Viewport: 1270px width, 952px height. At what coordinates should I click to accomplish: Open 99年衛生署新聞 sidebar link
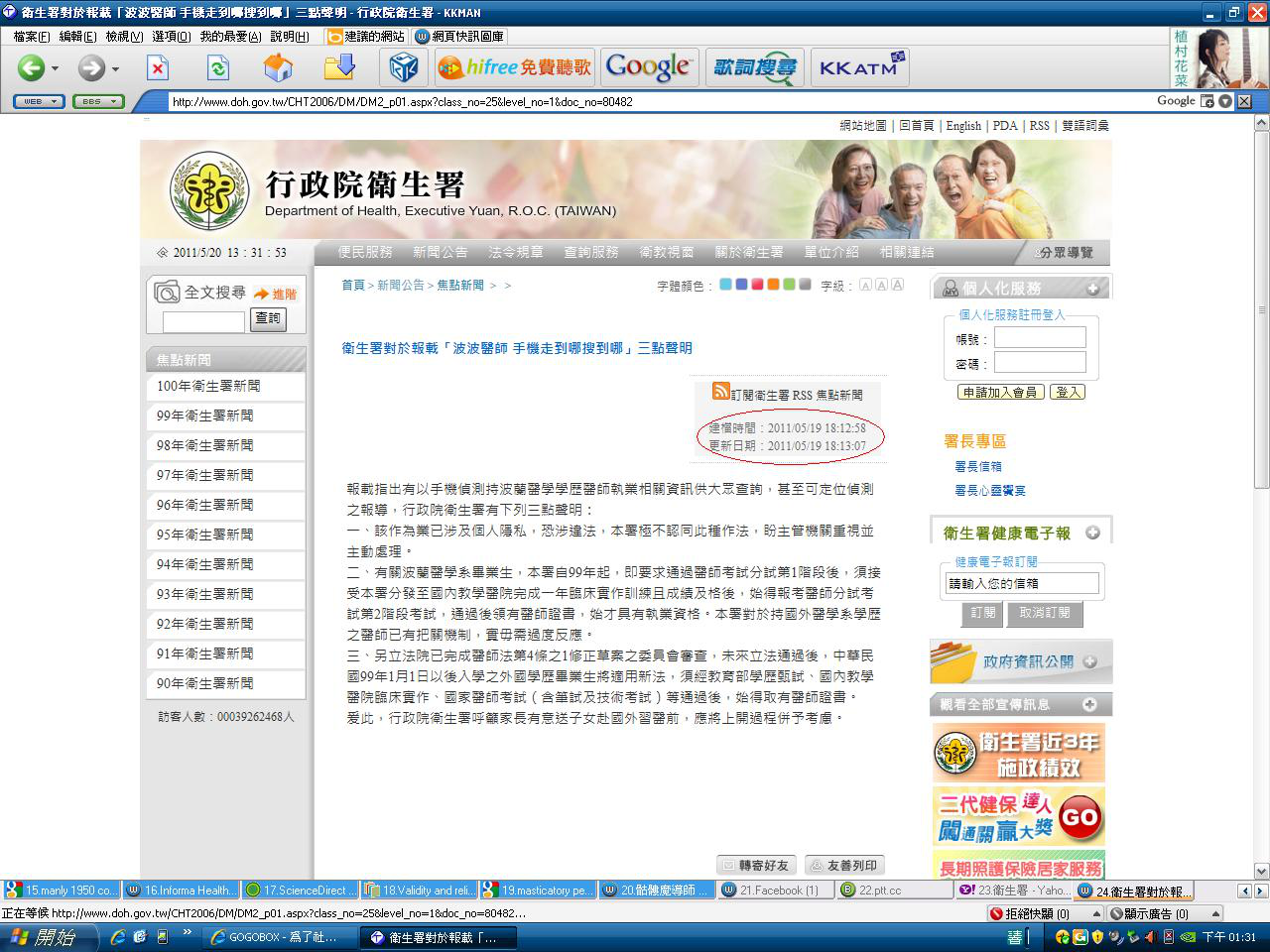coord(205,416)
